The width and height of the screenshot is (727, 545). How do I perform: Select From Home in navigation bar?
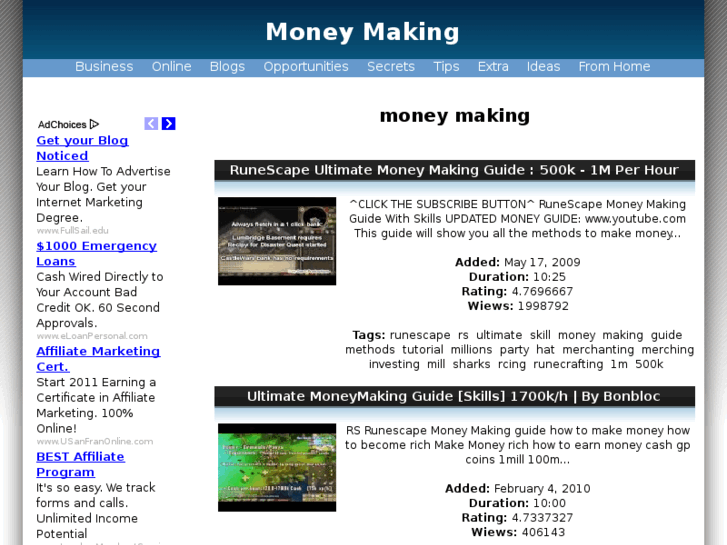coord(614,67)
